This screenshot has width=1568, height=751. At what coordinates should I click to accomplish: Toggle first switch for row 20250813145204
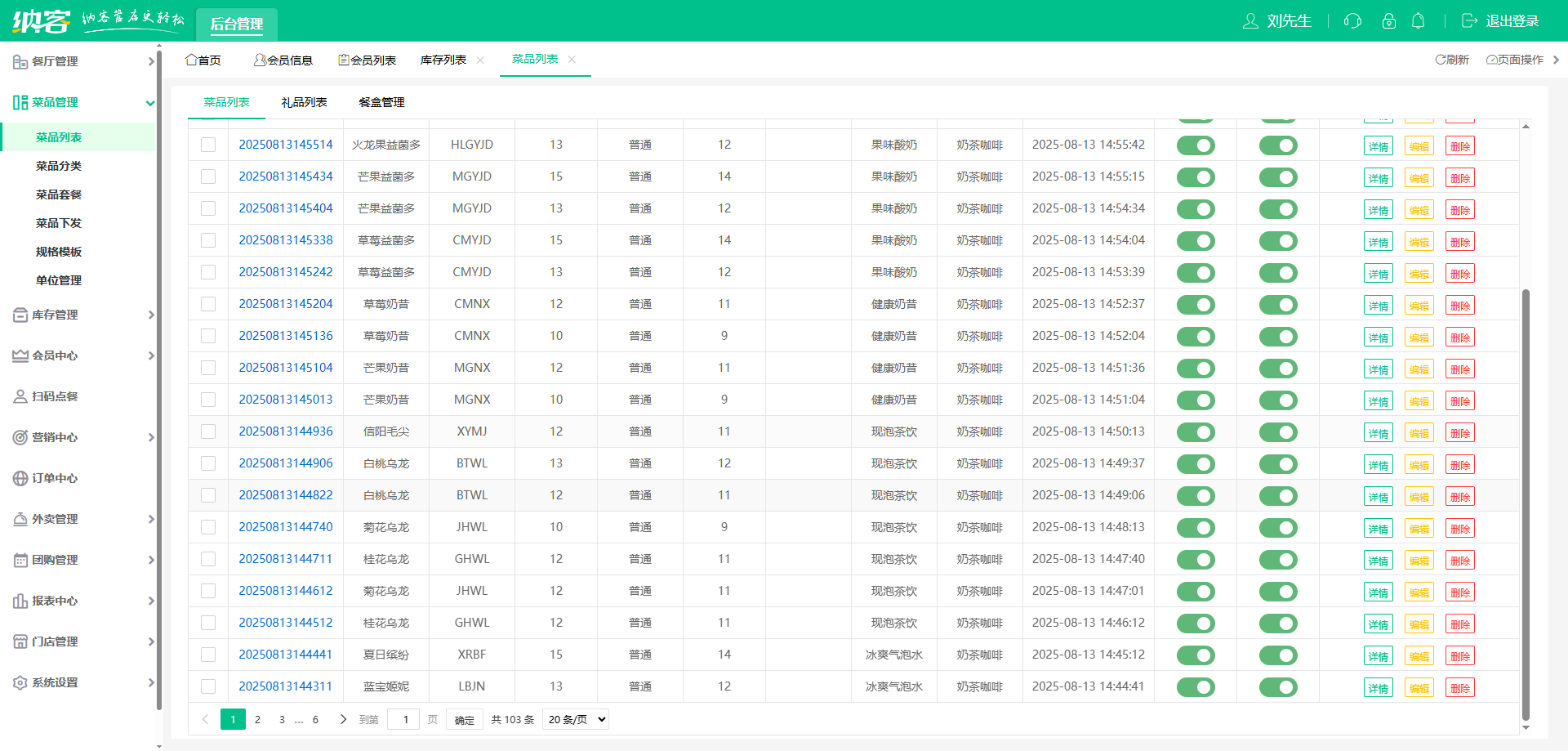coord(1196,305)
